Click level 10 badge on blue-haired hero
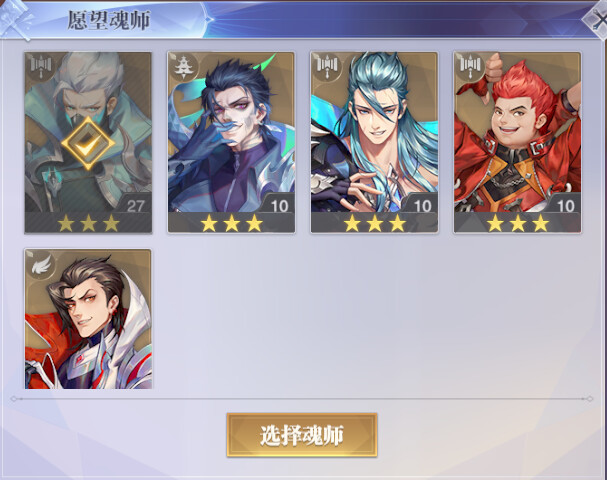The image size is (607, 480). (x=279, y=205)
